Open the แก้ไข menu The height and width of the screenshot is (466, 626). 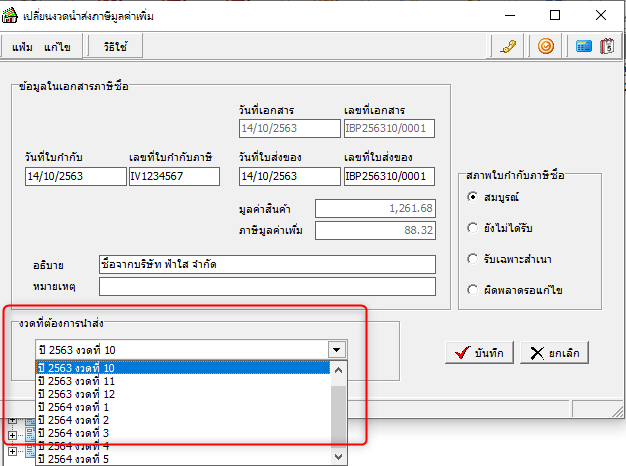[57, 47]
